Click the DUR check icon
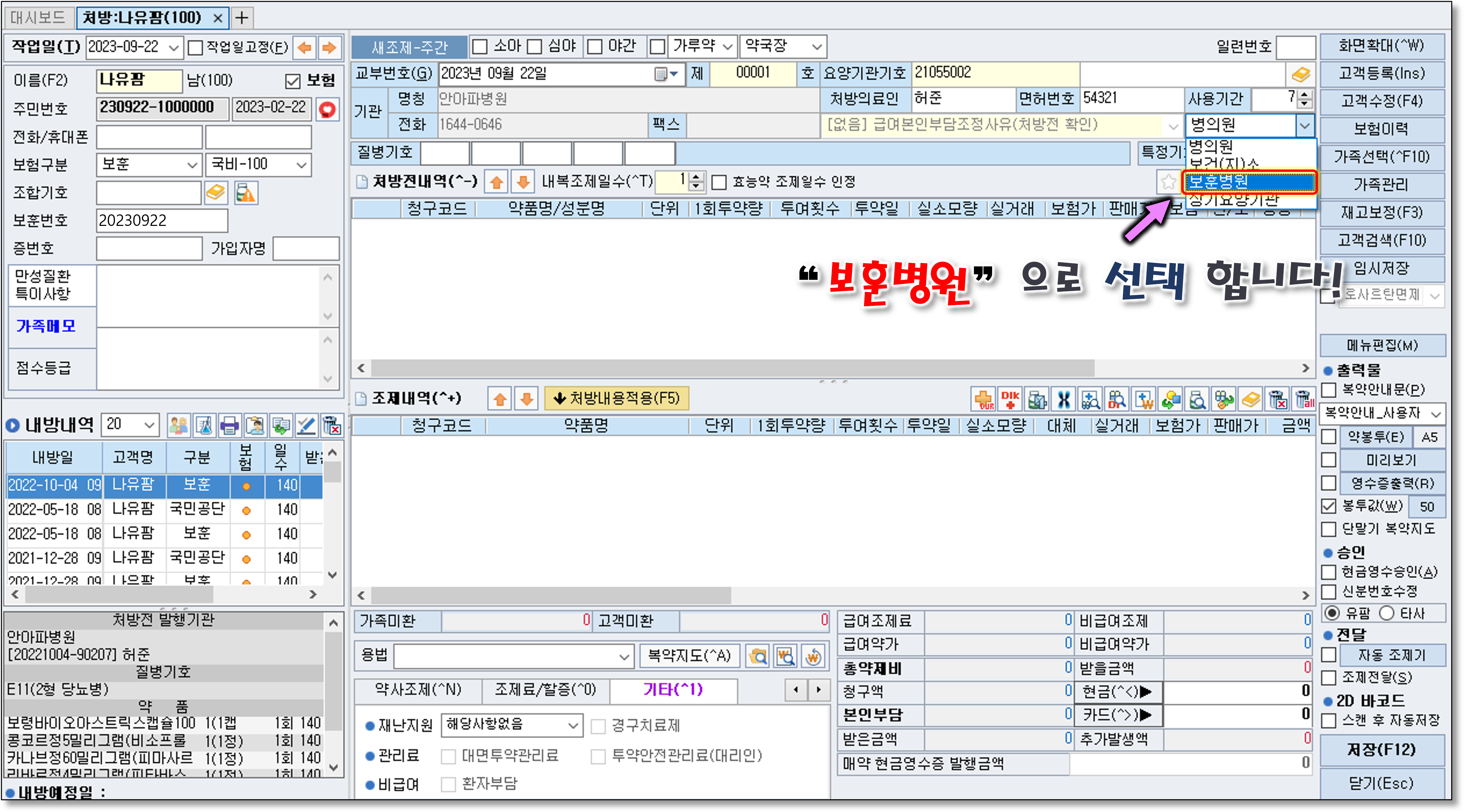 (983, 399)
